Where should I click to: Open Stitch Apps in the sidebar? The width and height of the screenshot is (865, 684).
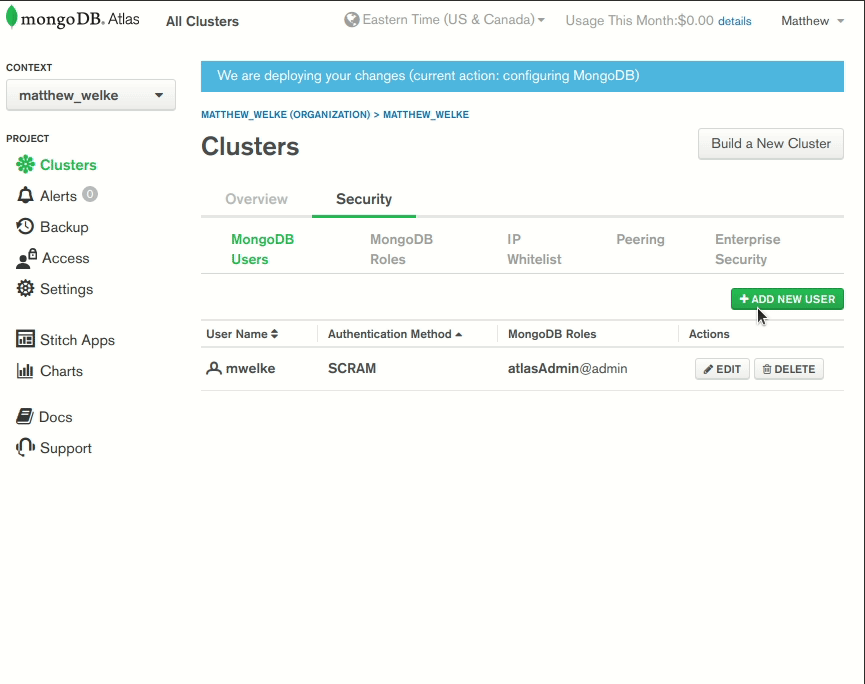point(77,340)
